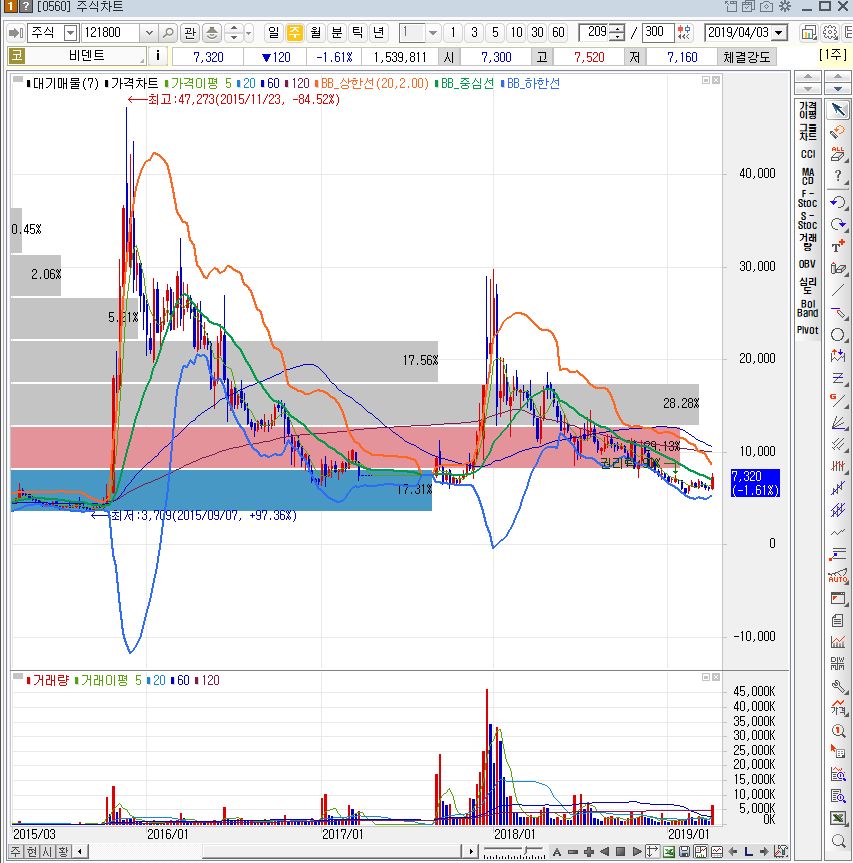Increment the 209 candle count spinner
The height and width of the screenshot is (863, 853).
[618, 28]
